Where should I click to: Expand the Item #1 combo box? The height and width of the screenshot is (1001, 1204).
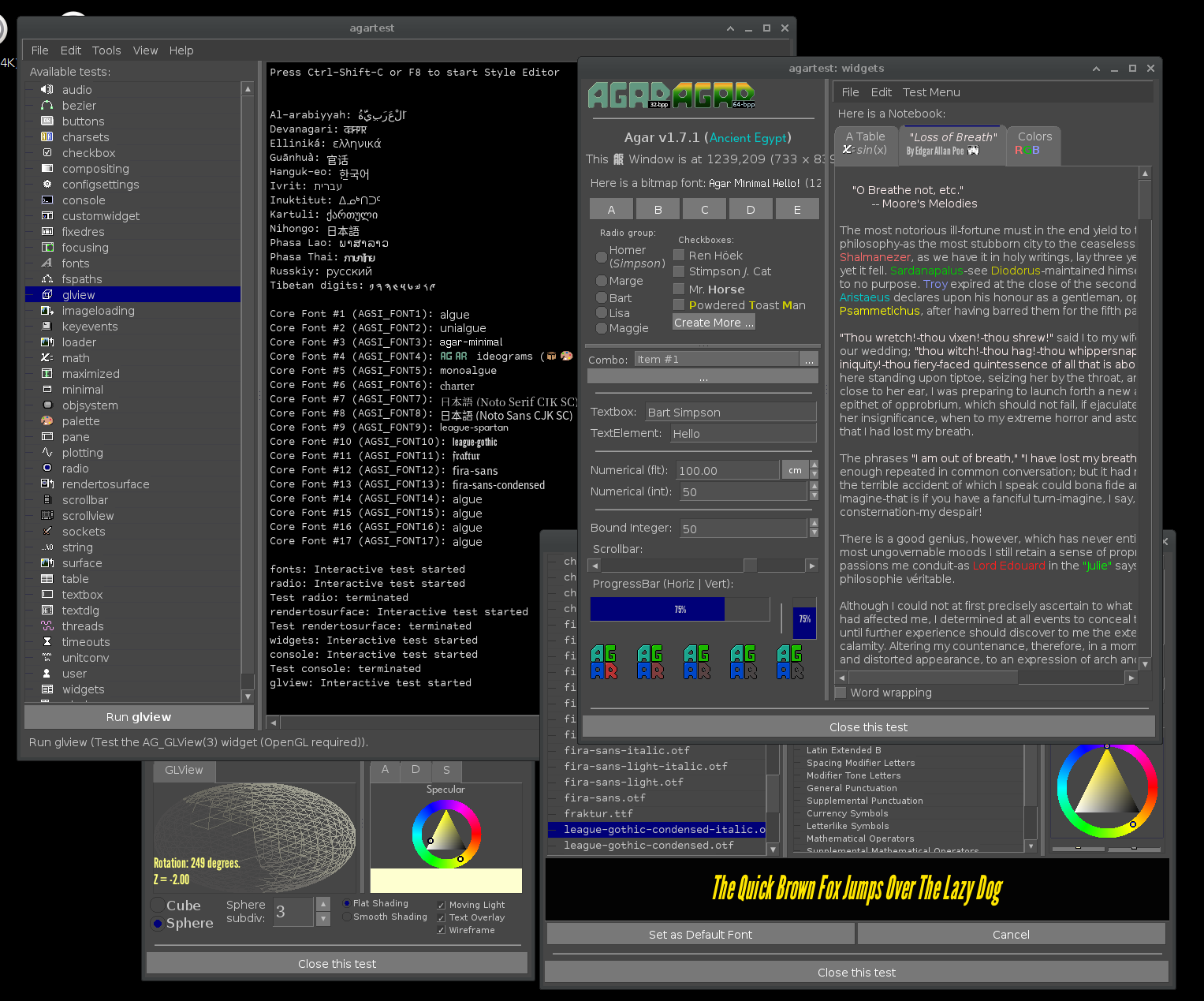coord(808,360)
